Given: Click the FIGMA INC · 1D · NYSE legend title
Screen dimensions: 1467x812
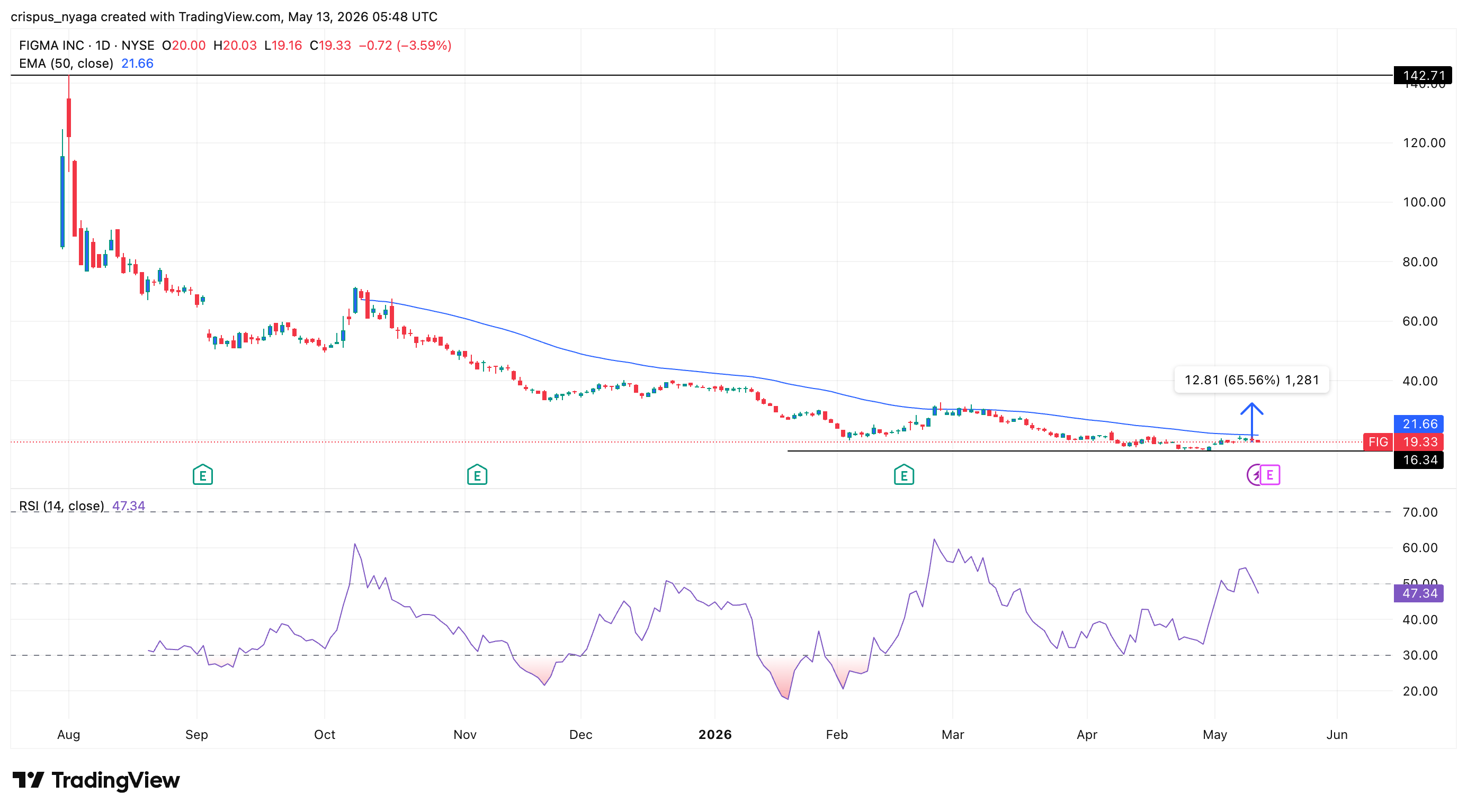Looking at the screenshot, I should pyautogui.click(x=86, y=46).
